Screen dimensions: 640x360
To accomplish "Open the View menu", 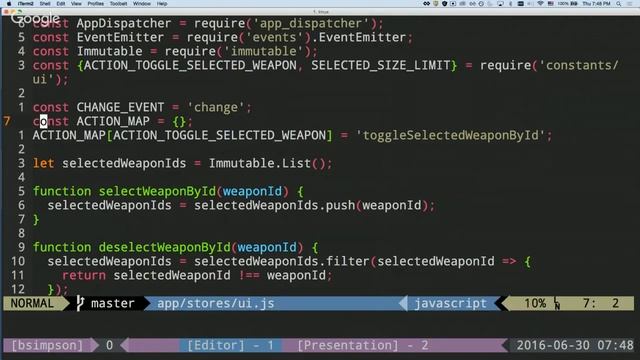I will [x=76, y=4].
